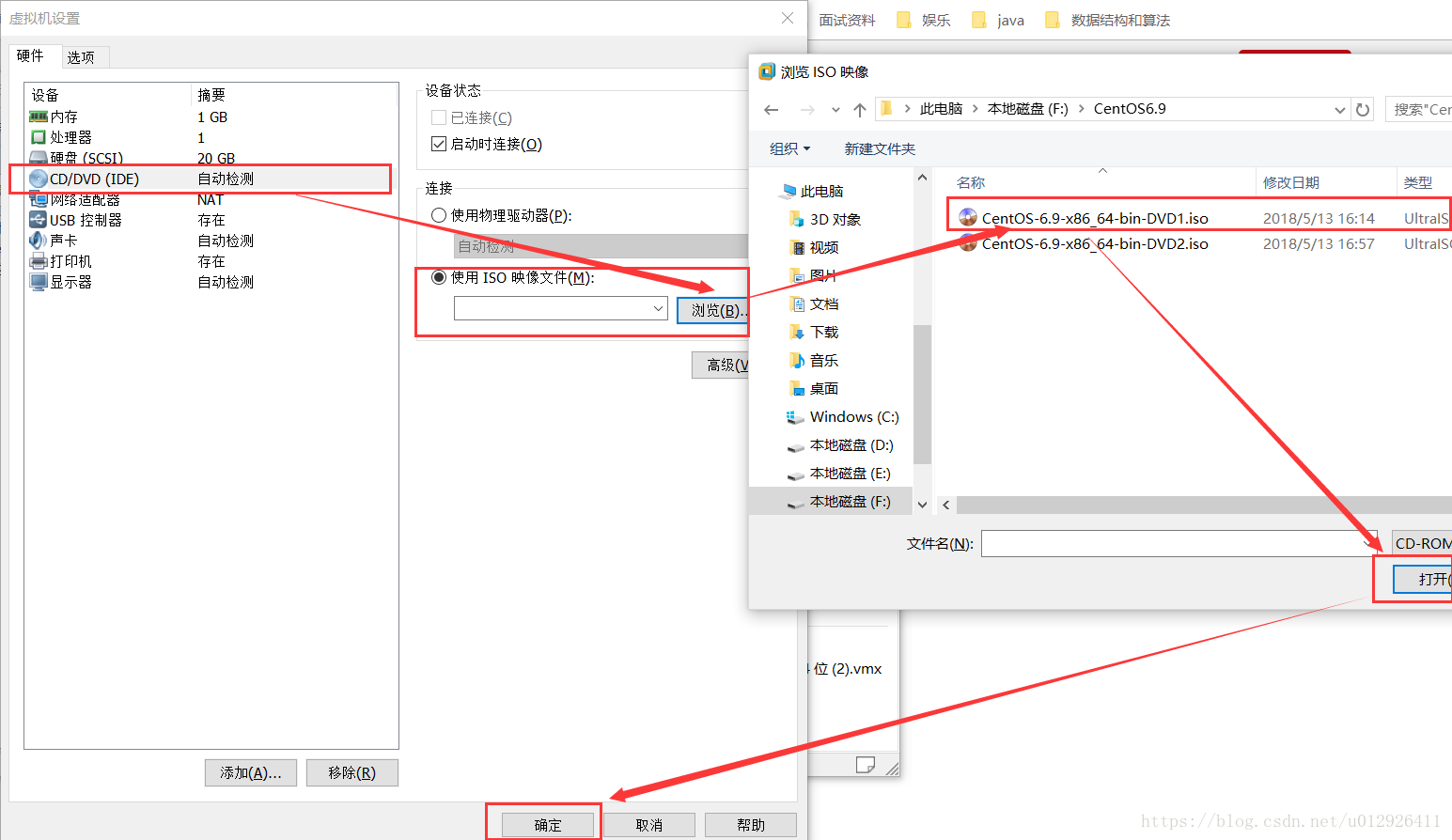This screenshot has width=1452, height=840.
Task: Select the 声卡 sound card icon
Action: click(x=39, y=241)
